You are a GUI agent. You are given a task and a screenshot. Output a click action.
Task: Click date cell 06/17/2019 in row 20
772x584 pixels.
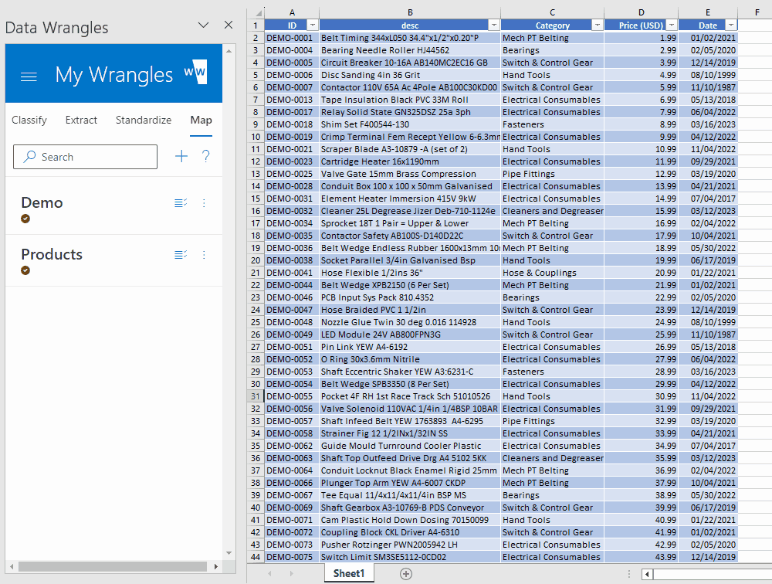tap(708, 260)
